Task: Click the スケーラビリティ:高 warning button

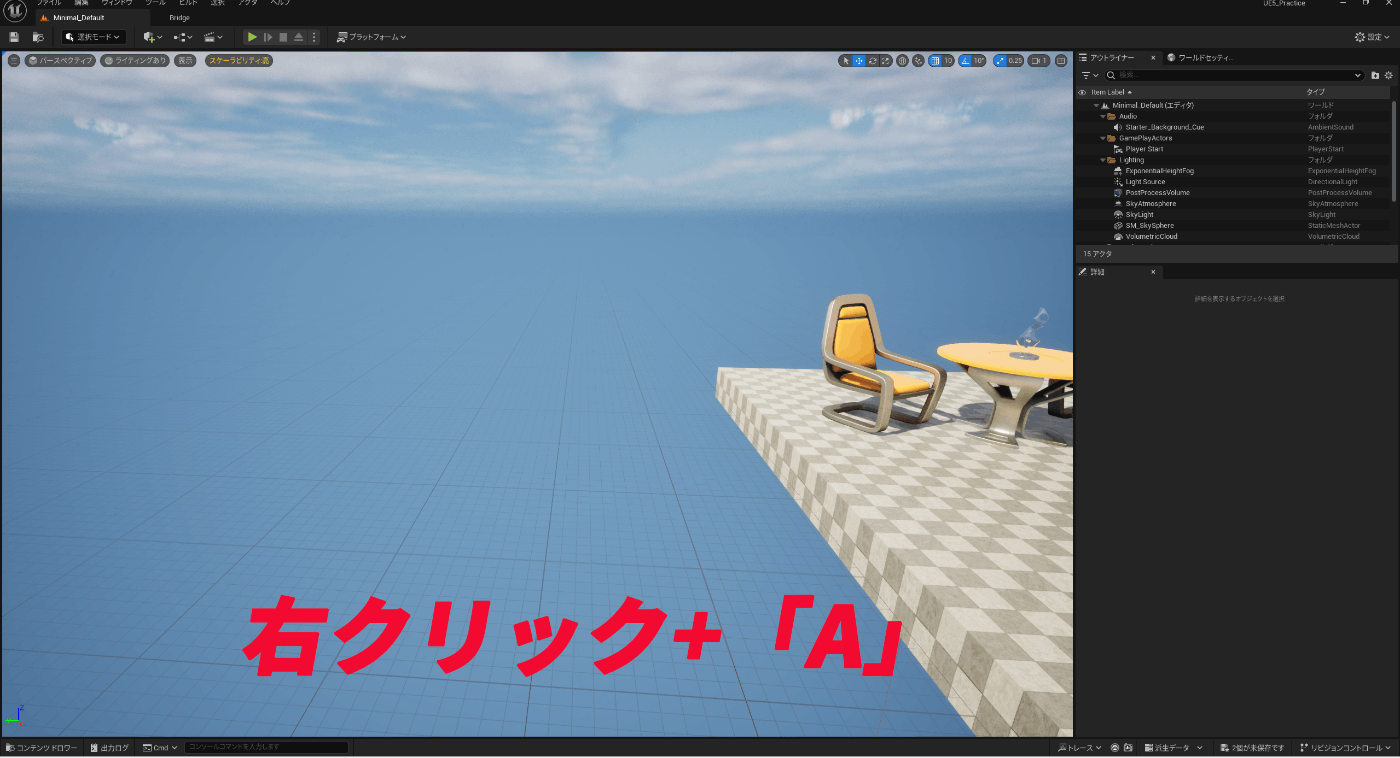Action: pos(239,60)
